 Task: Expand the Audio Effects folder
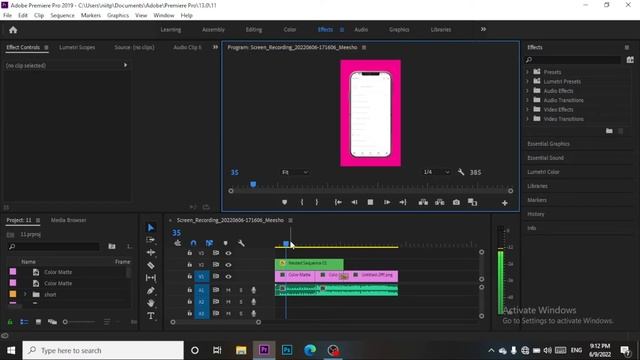(x=527, y=91)
